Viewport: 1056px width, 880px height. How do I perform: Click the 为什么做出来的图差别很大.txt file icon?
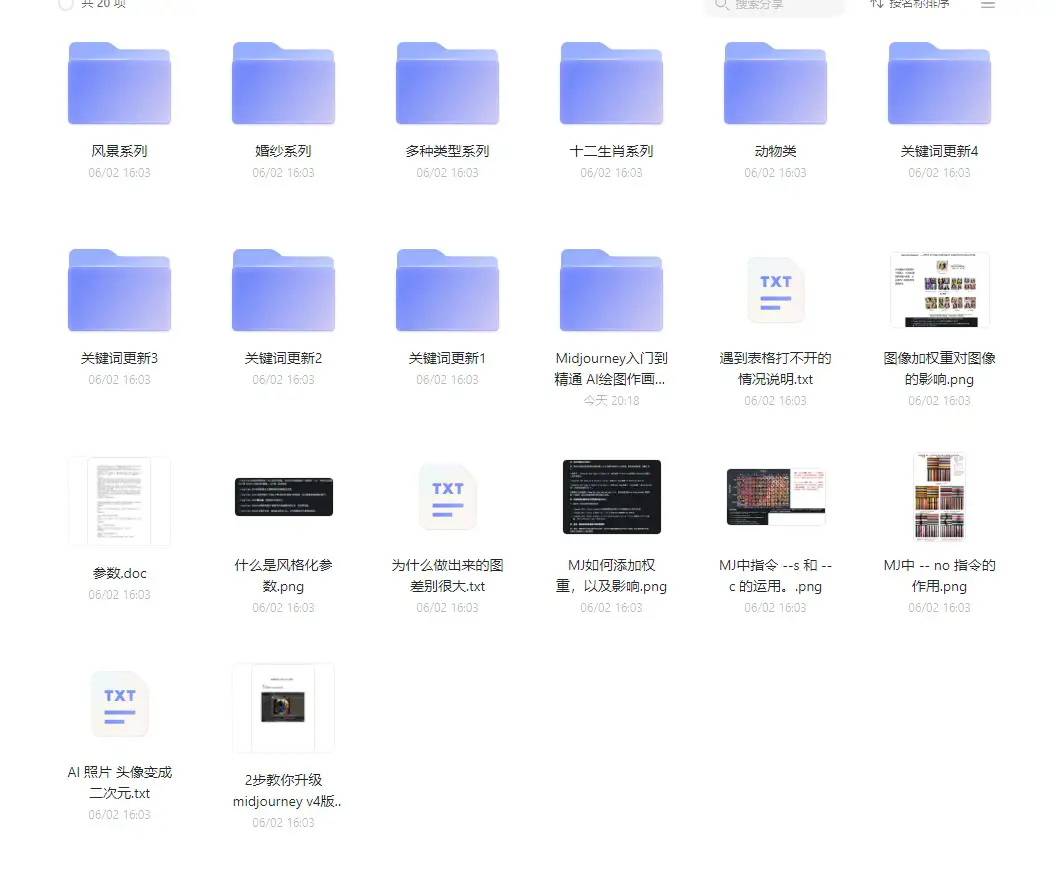click(447, 497)
